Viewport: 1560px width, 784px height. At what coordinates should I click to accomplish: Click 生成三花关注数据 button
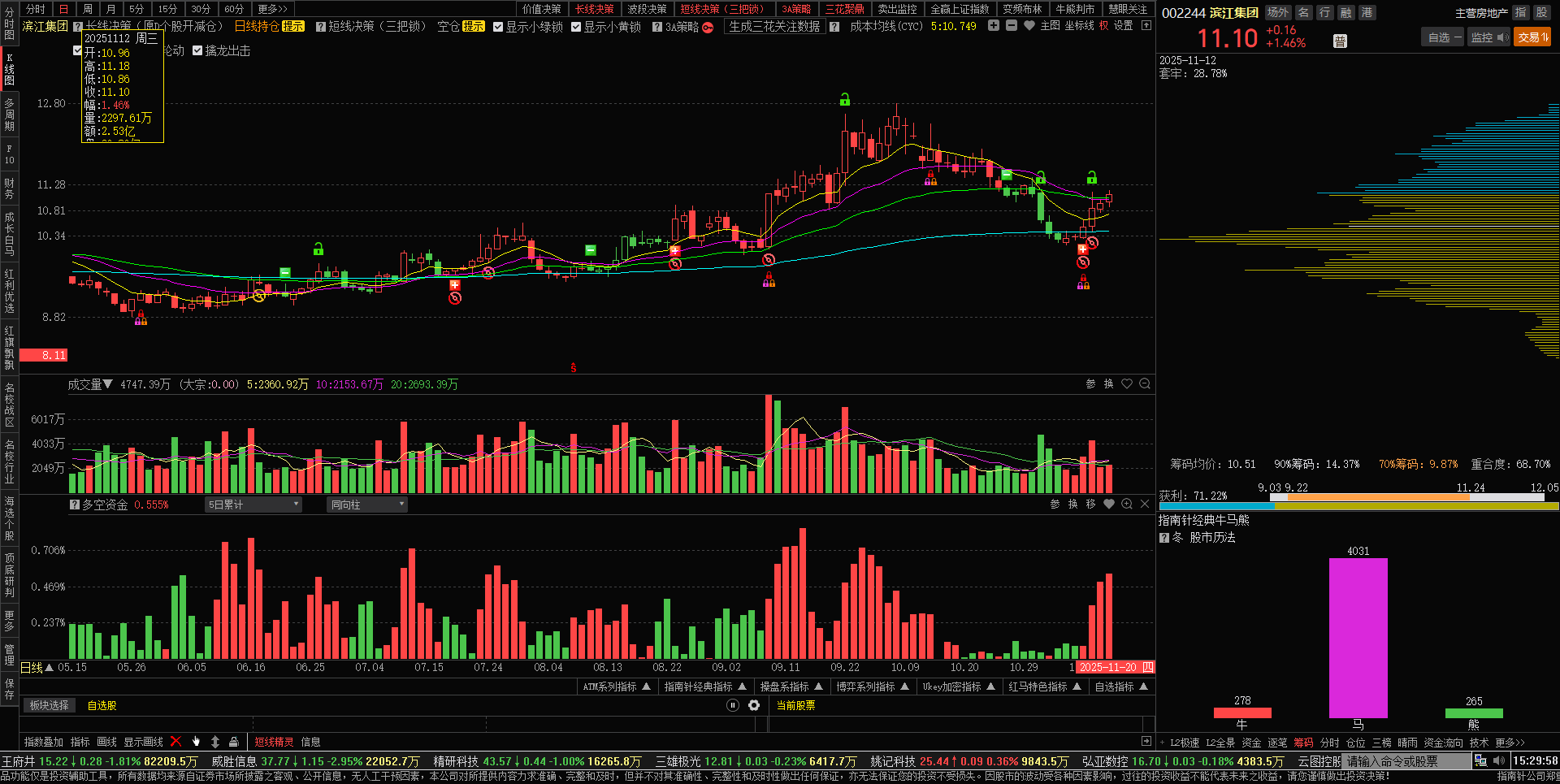point(774,27)
